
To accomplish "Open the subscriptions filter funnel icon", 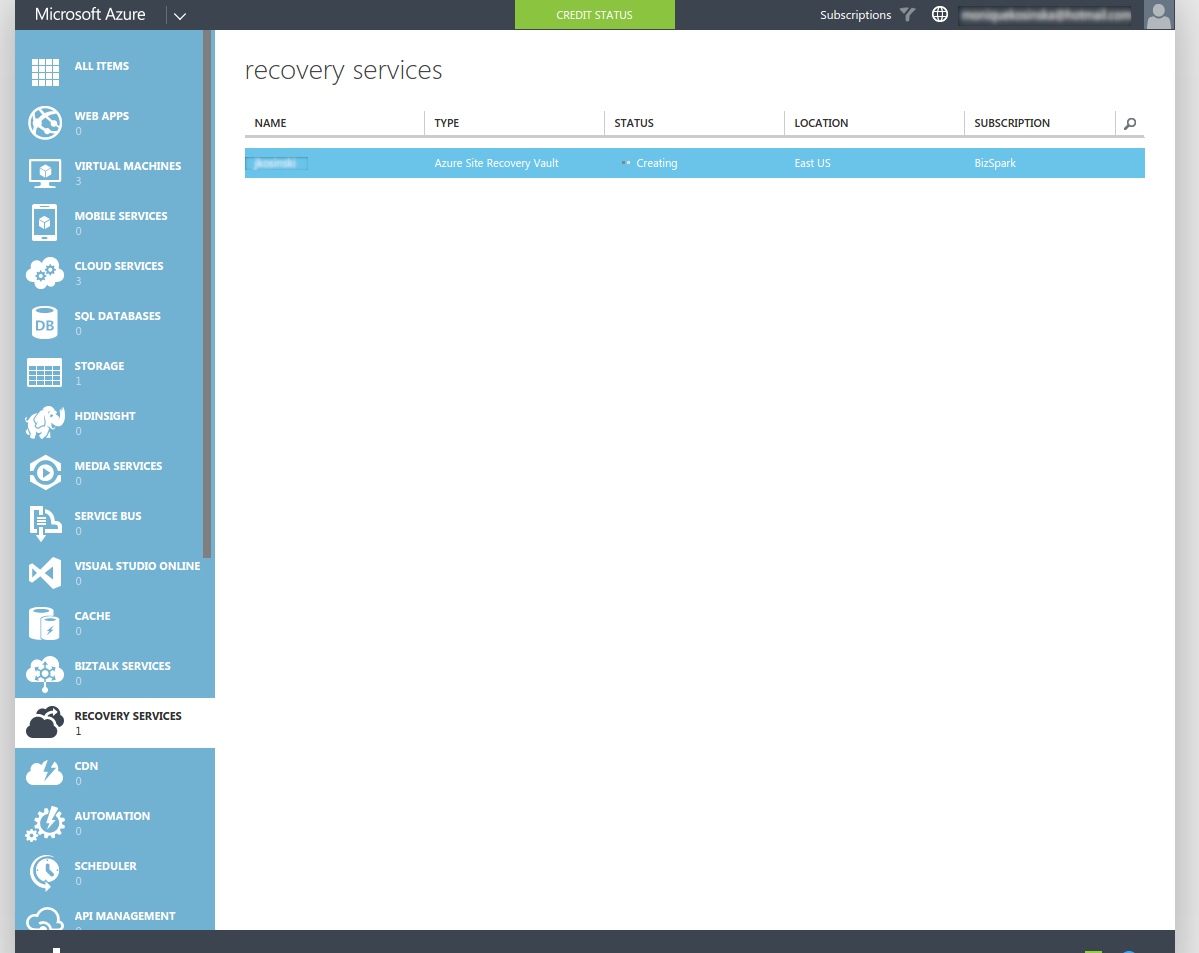I will pos(908,15).
